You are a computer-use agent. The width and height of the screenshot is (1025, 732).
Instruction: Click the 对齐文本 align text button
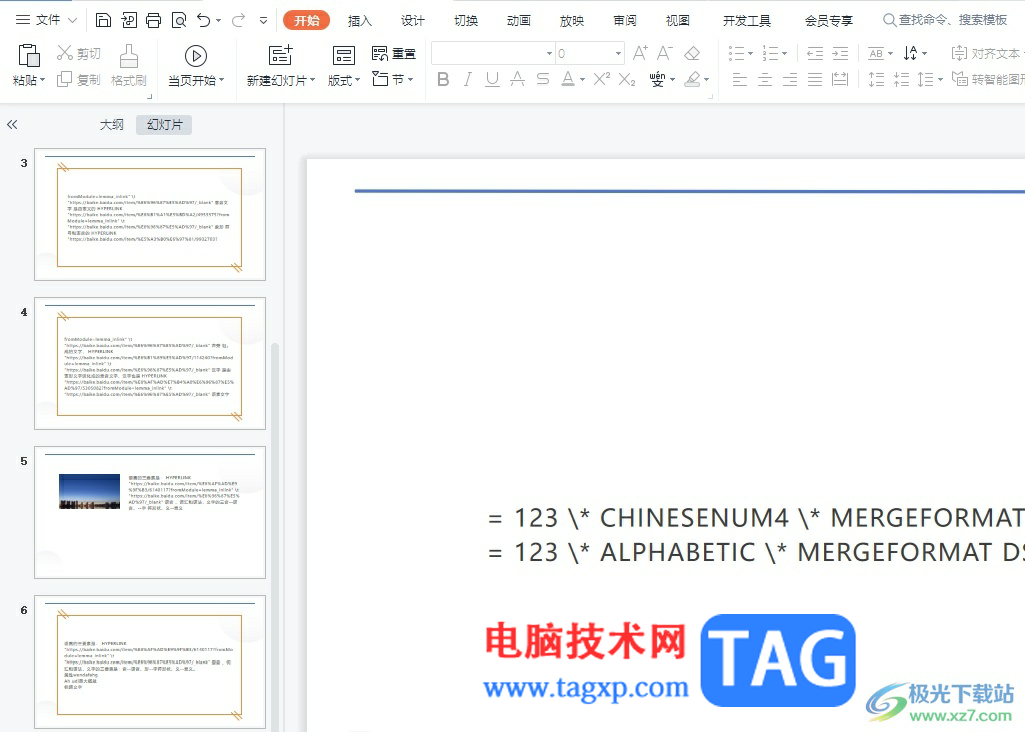(987, 54)
